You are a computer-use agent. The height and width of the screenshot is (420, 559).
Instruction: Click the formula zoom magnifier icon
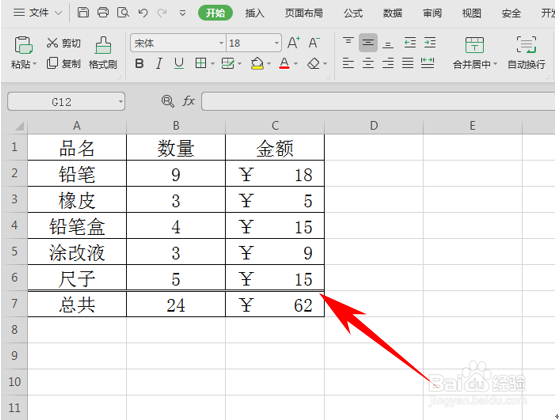click(167, 101)
